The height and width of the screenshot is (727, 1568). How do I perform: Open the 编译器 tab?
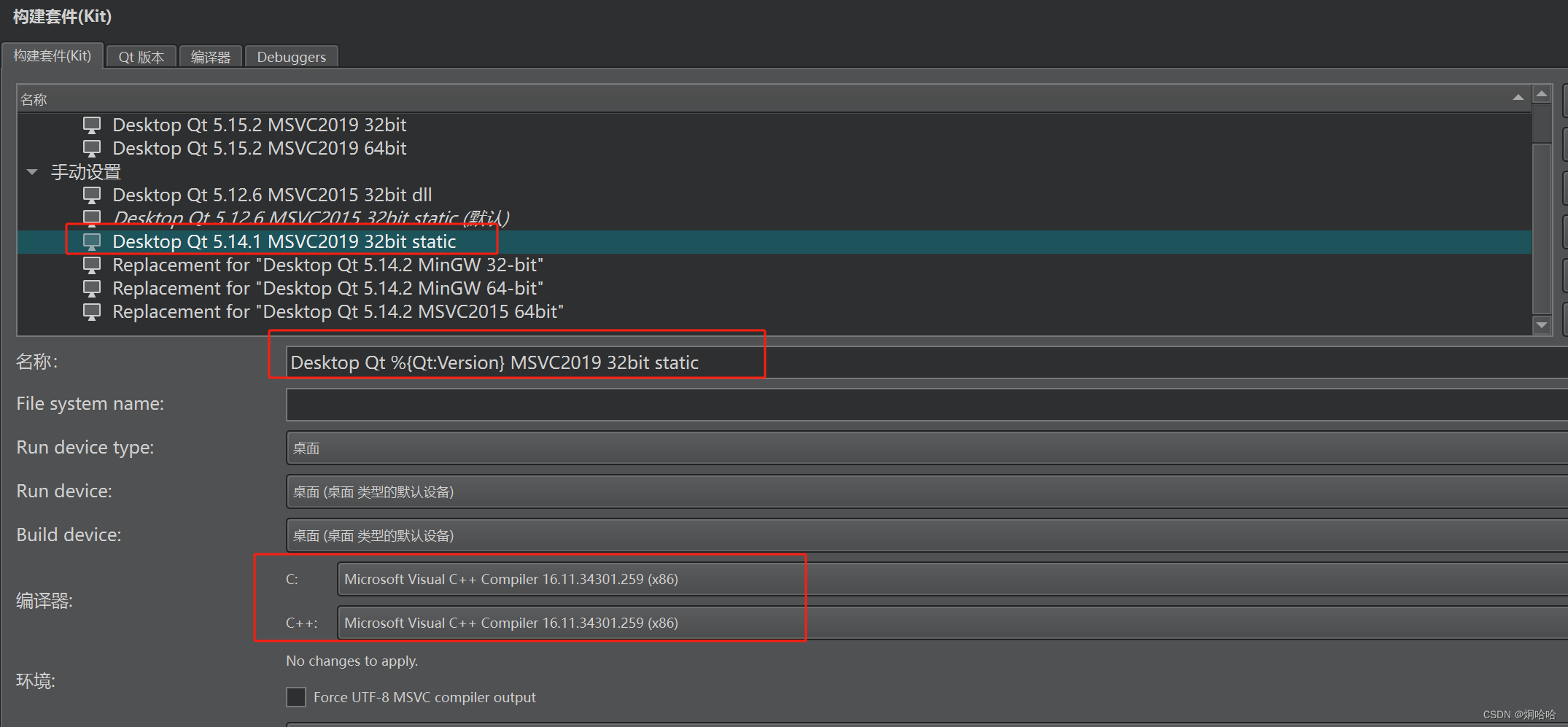[x=211, y=57]
